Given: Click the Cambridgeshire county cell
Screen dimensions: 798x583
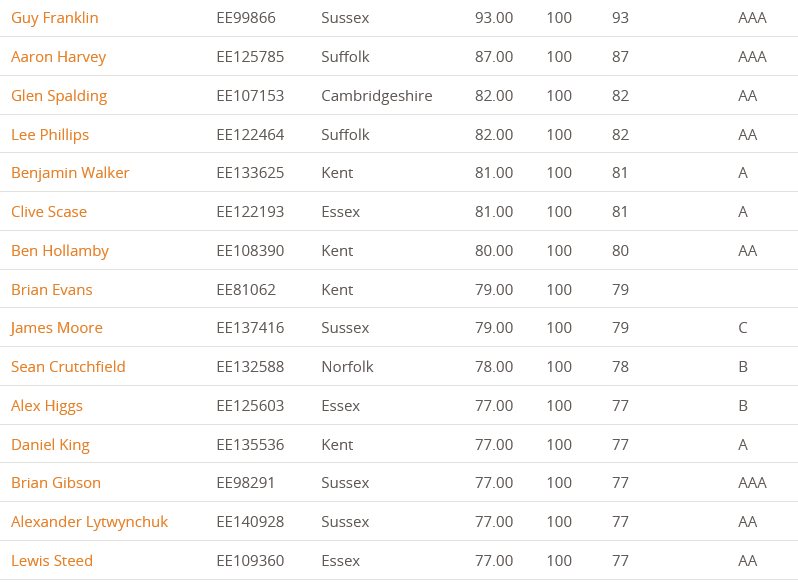Looking at the screenshot, I should coord(377,96).
